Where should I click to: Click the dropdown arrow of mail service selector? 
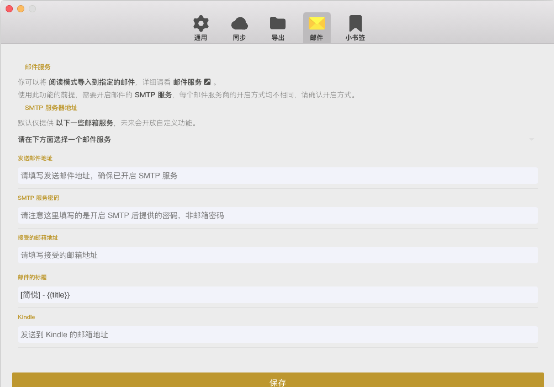click(531, 140)
